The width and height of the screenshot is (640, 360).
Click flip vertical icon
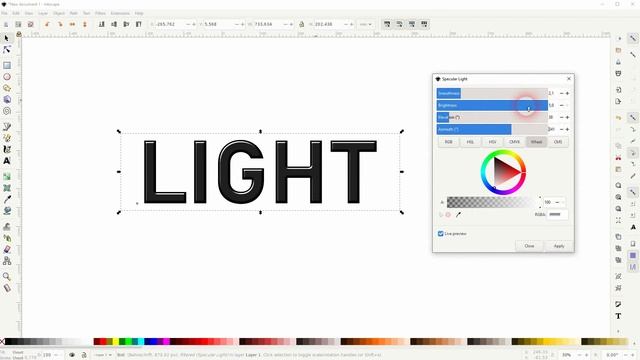[85, 24]
